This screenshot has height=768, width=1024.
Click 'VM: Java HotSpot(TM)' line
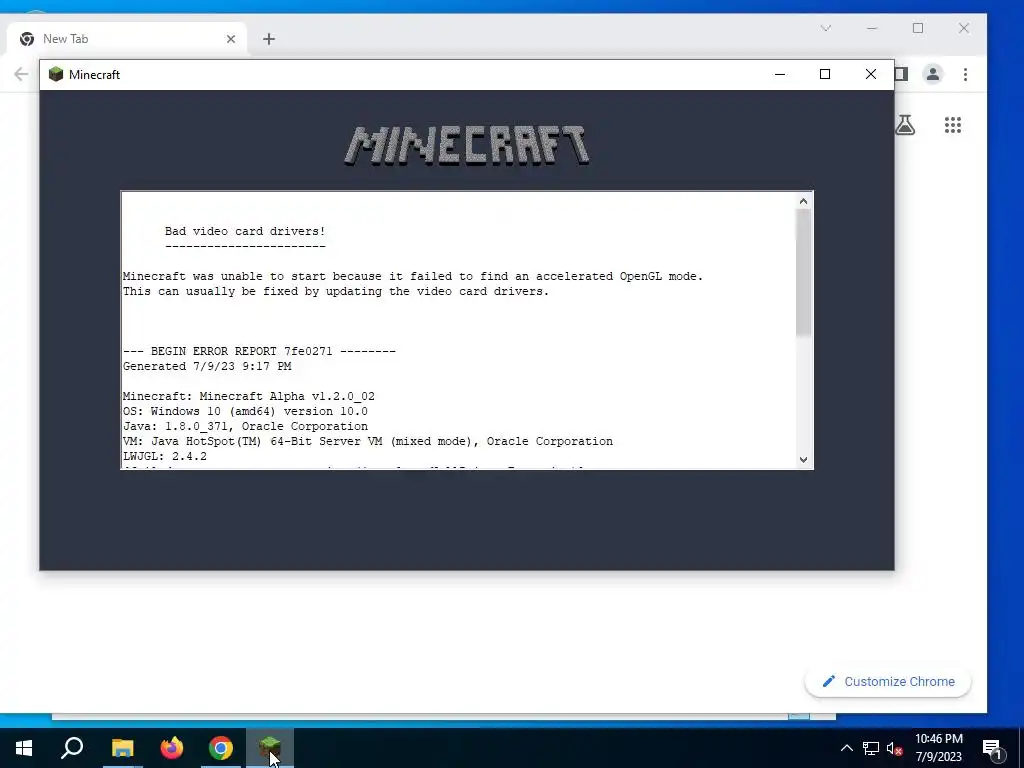[x=368, y=441]
